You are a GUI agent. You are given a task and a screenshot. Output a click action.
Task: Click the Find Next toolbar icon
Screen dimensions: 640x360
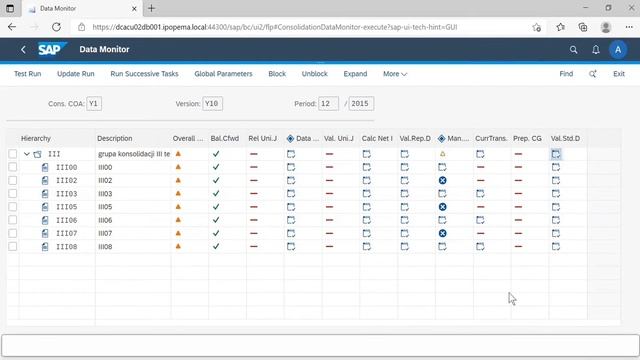tap(593, 74)
